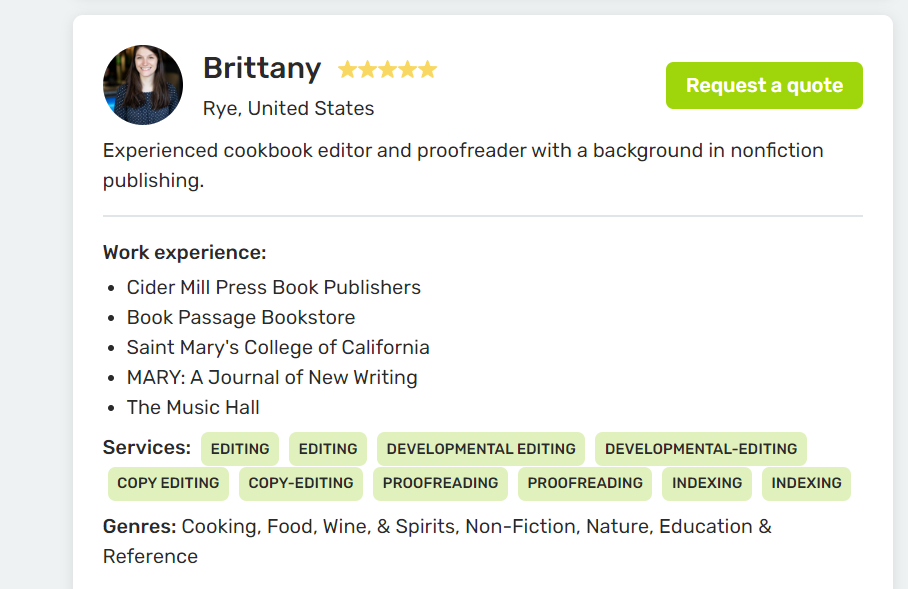908x589 pixels.
Task: Select Cider Mill Press Book Publishers entry
Action: 273,287
